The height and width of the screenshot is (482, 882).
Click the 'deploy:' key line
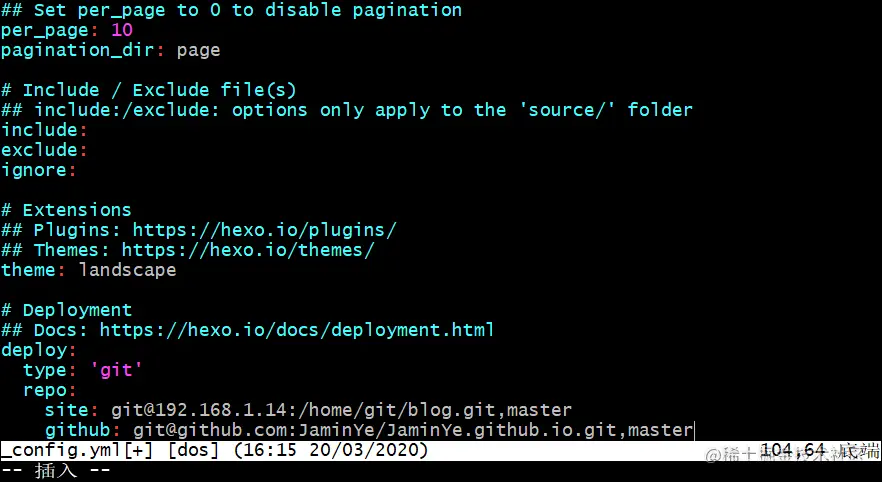[x=39, y=350]
